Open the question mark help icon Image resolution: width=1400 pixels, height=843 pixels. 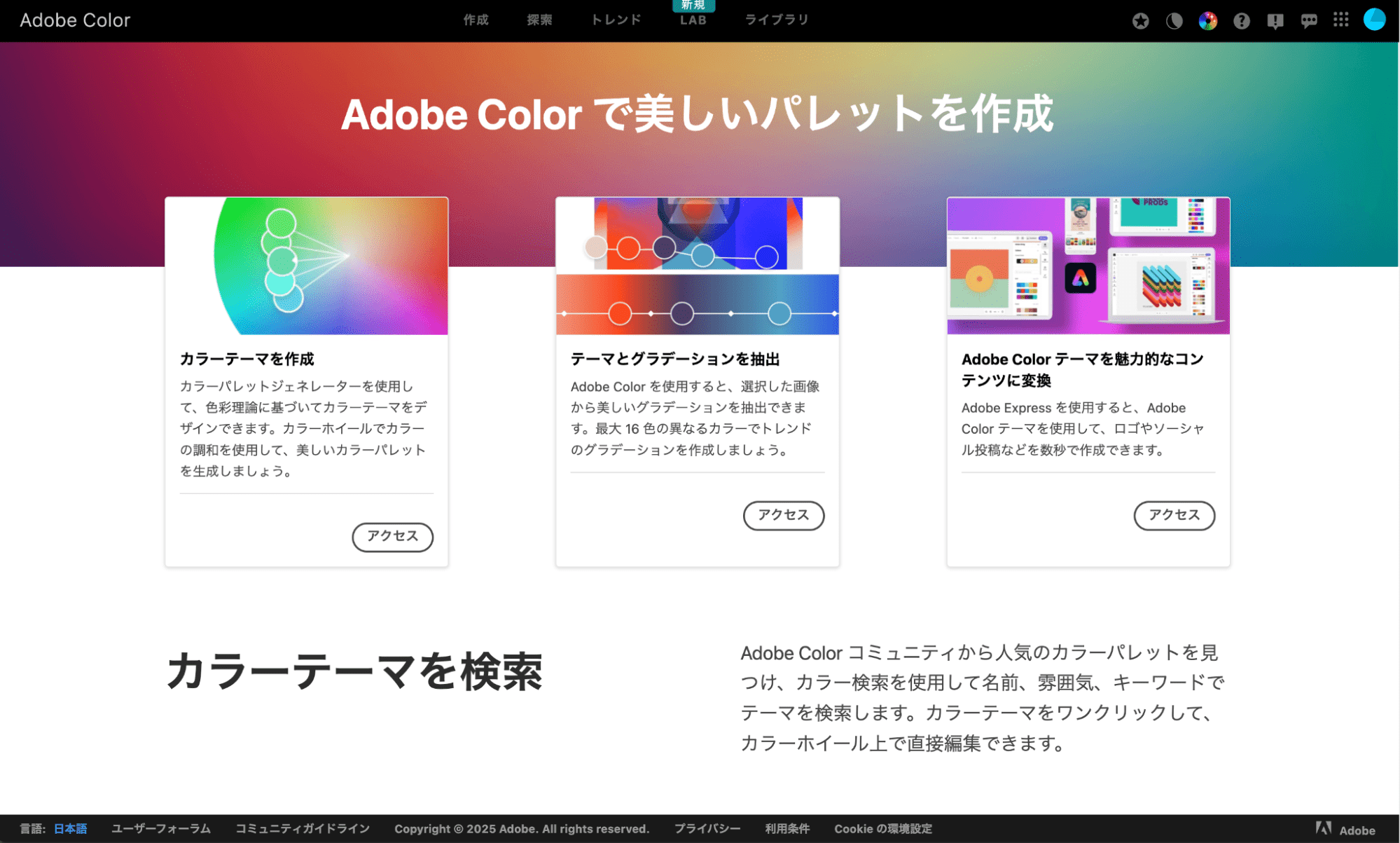(x=1241, y=21)
